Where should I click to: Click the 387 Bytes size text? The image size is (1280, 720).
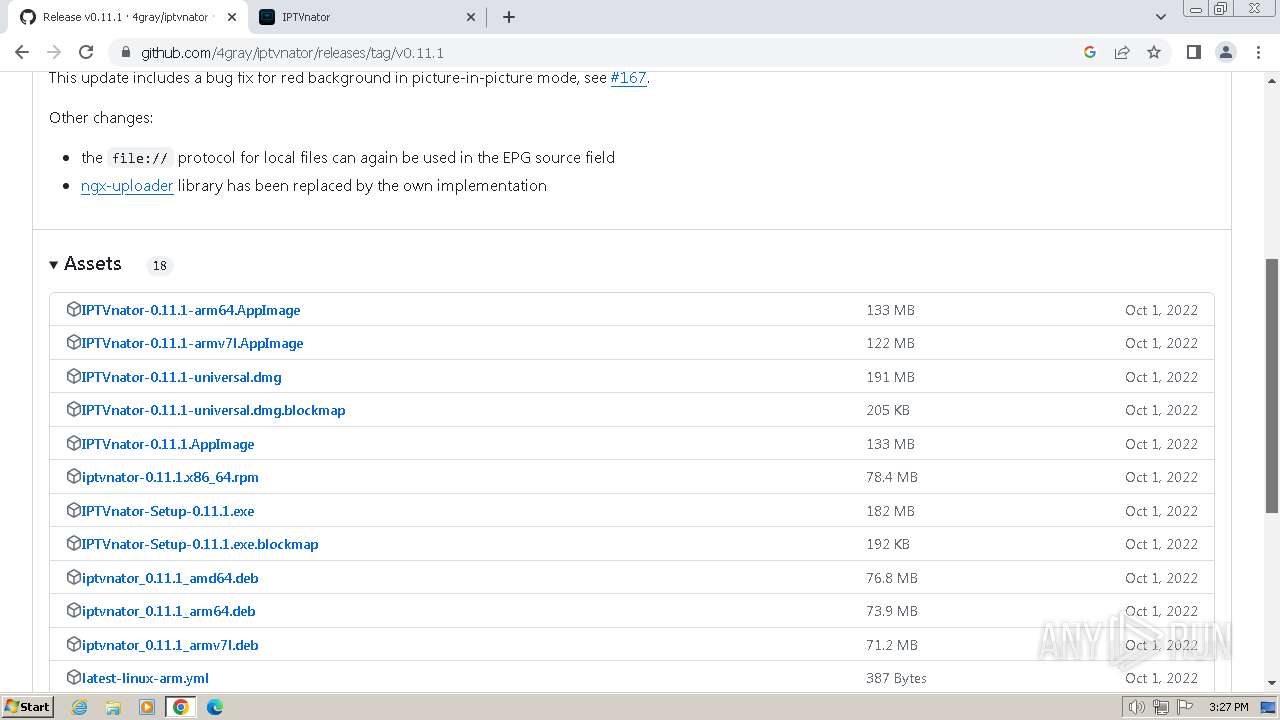click(x=896, y=678)
